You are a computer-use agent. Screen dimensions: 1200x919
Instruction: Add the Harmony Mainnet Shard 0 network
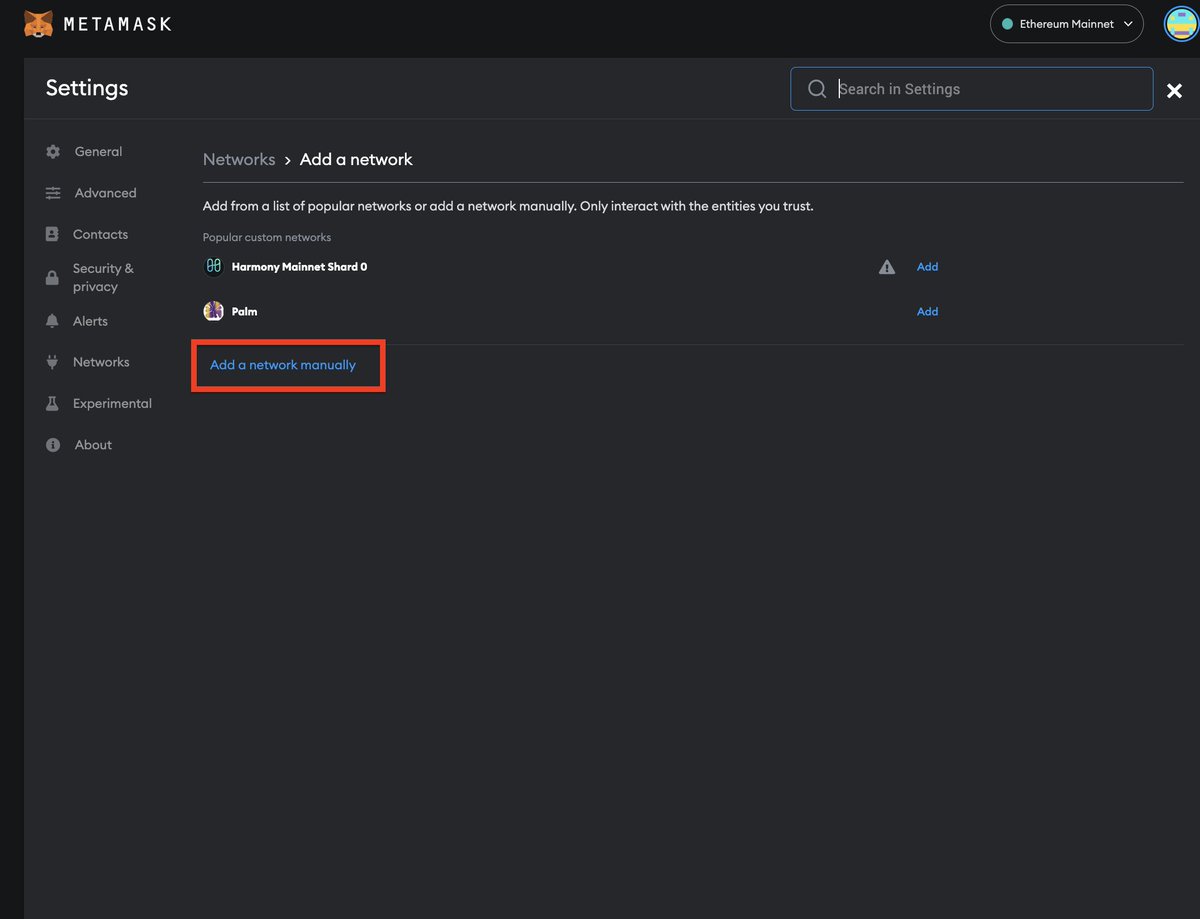pyautogui.click(x=927, y=266)
